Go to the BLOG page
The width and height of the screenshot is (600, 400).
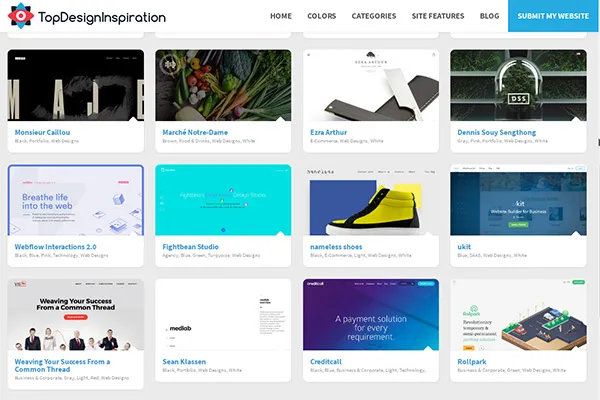pos(489,16)
